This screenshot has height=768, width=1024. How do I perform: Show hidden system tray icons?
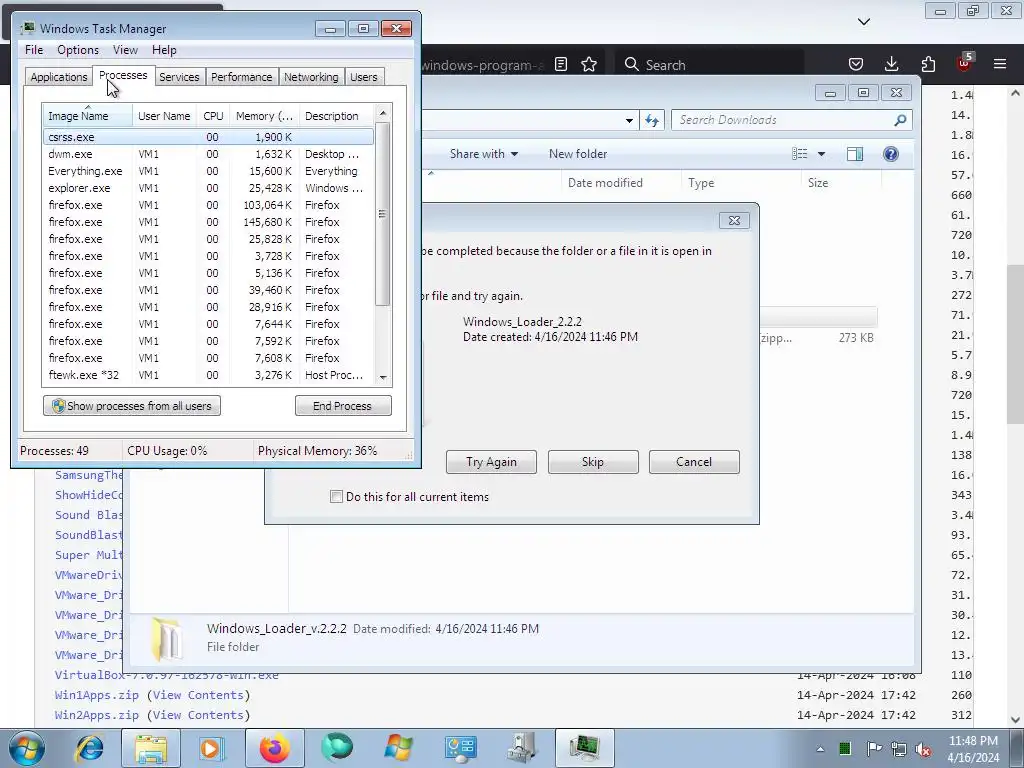[820, 749]
